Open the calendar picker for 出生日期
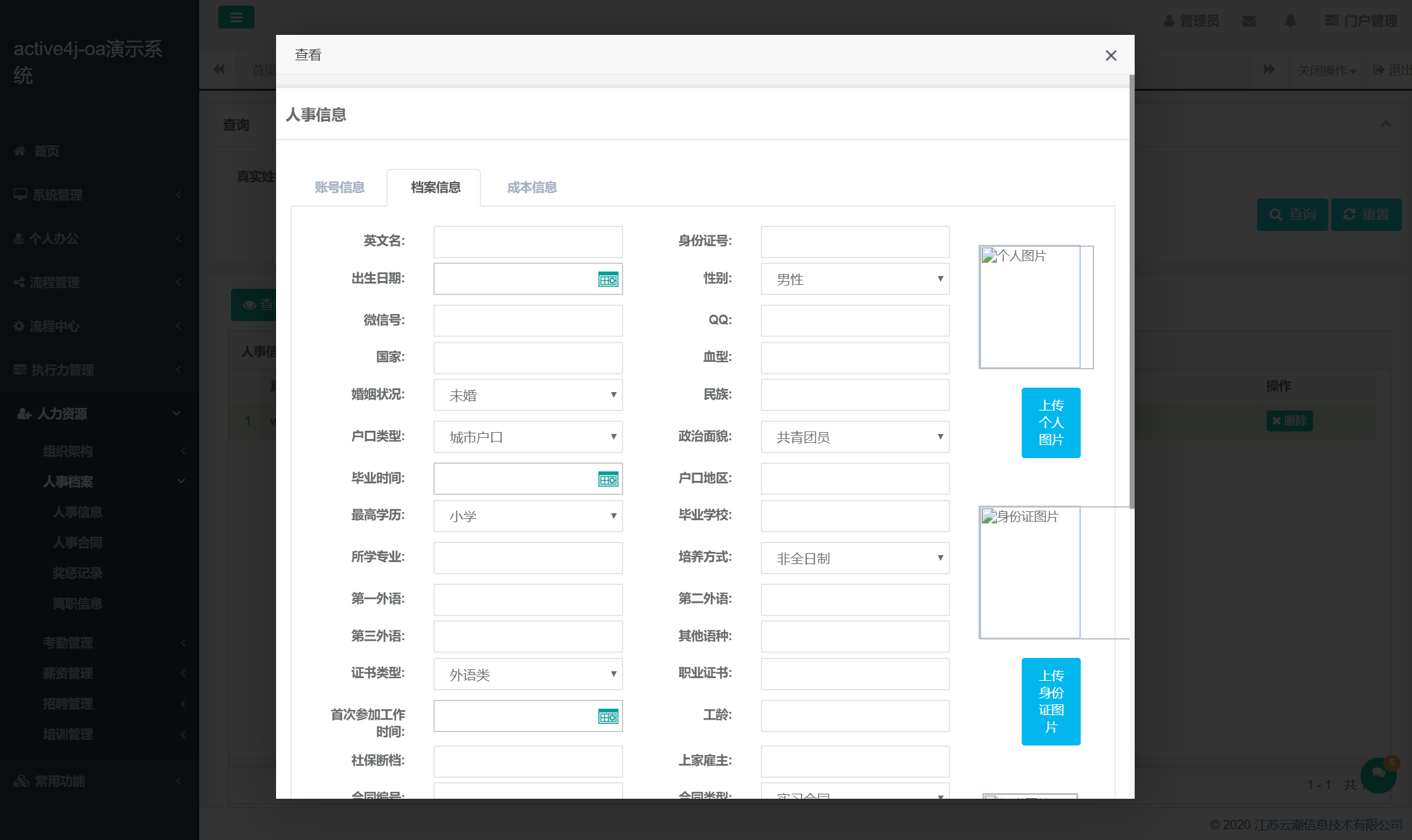Screen dimensions: 1412x840 (608, 279)
